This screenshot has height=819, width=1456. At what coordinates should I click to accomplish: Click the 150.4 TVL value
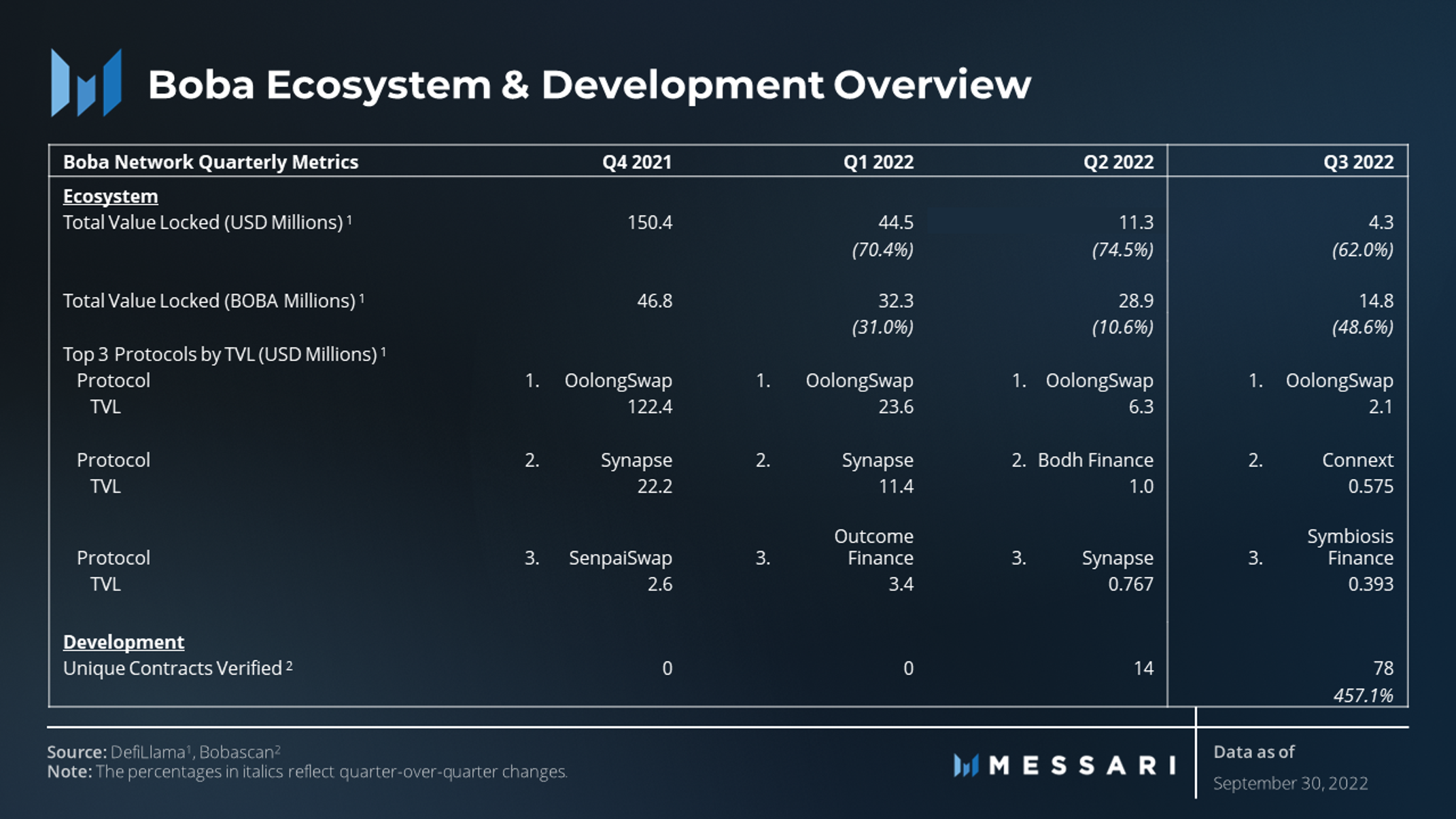pyautogui.click(x=649, y=223)
